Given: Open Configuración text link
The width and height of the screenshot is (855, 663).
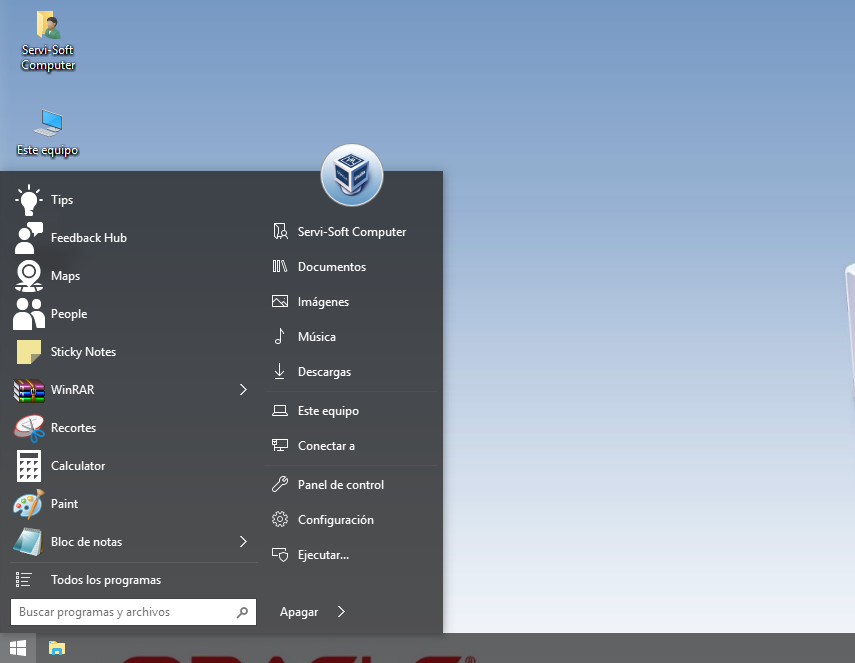Looking at the screenshot, I should (336, 520).
